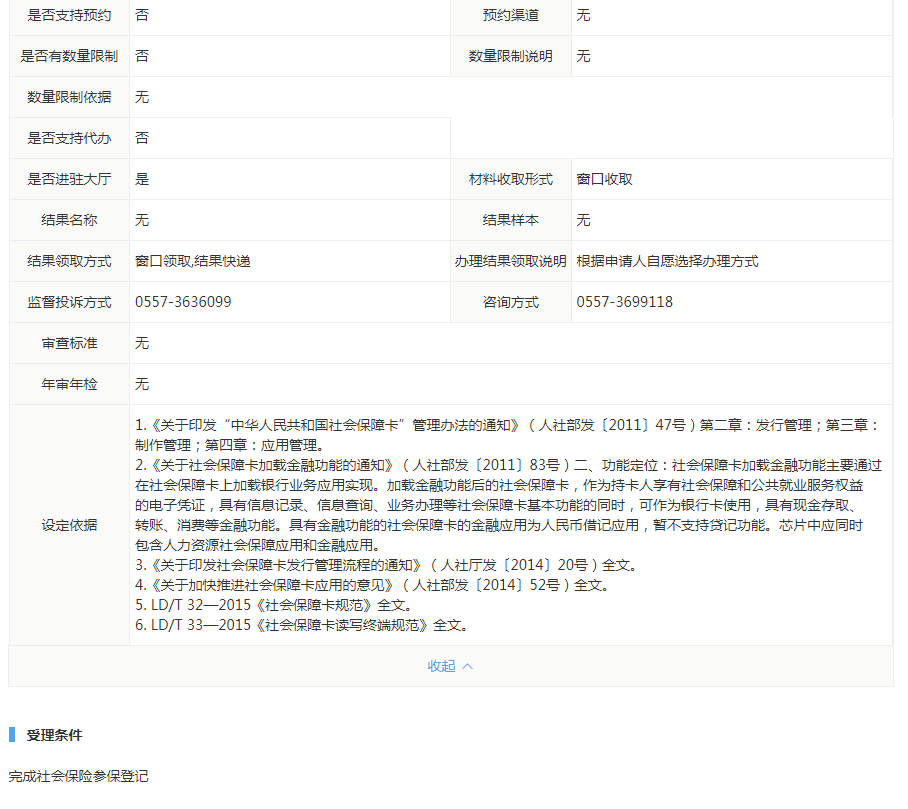Click the 根据申请人自愿选择办理方式 text
908x809 pixels.
pos(667,261)
